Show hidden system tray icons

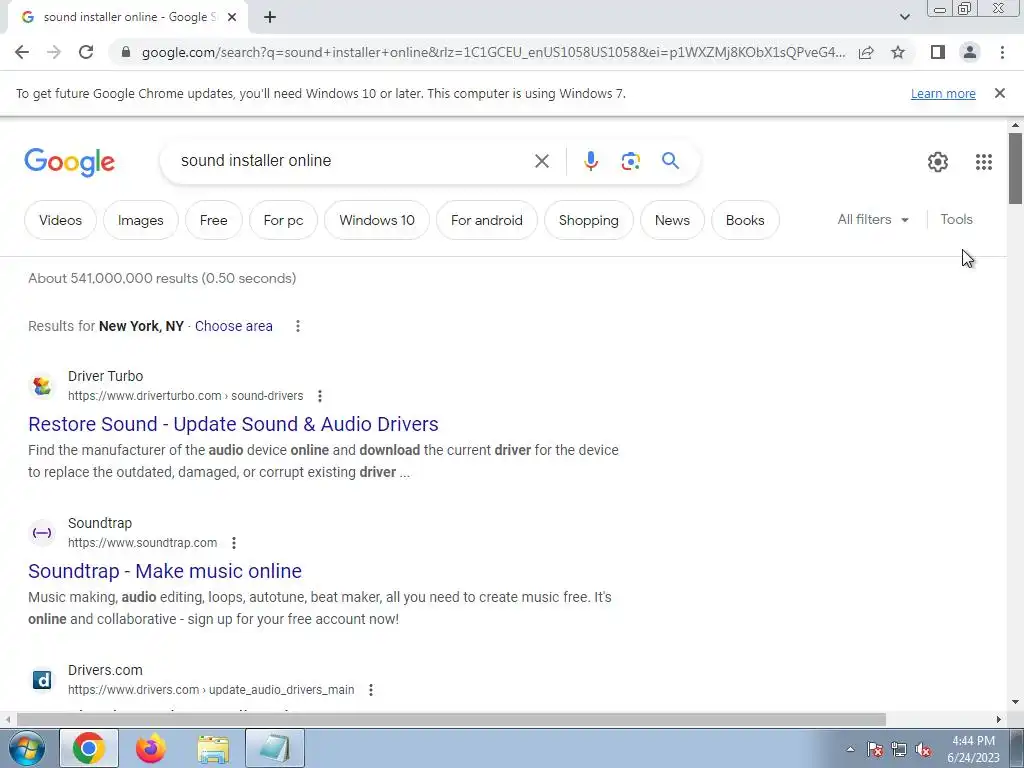(850, 749)
